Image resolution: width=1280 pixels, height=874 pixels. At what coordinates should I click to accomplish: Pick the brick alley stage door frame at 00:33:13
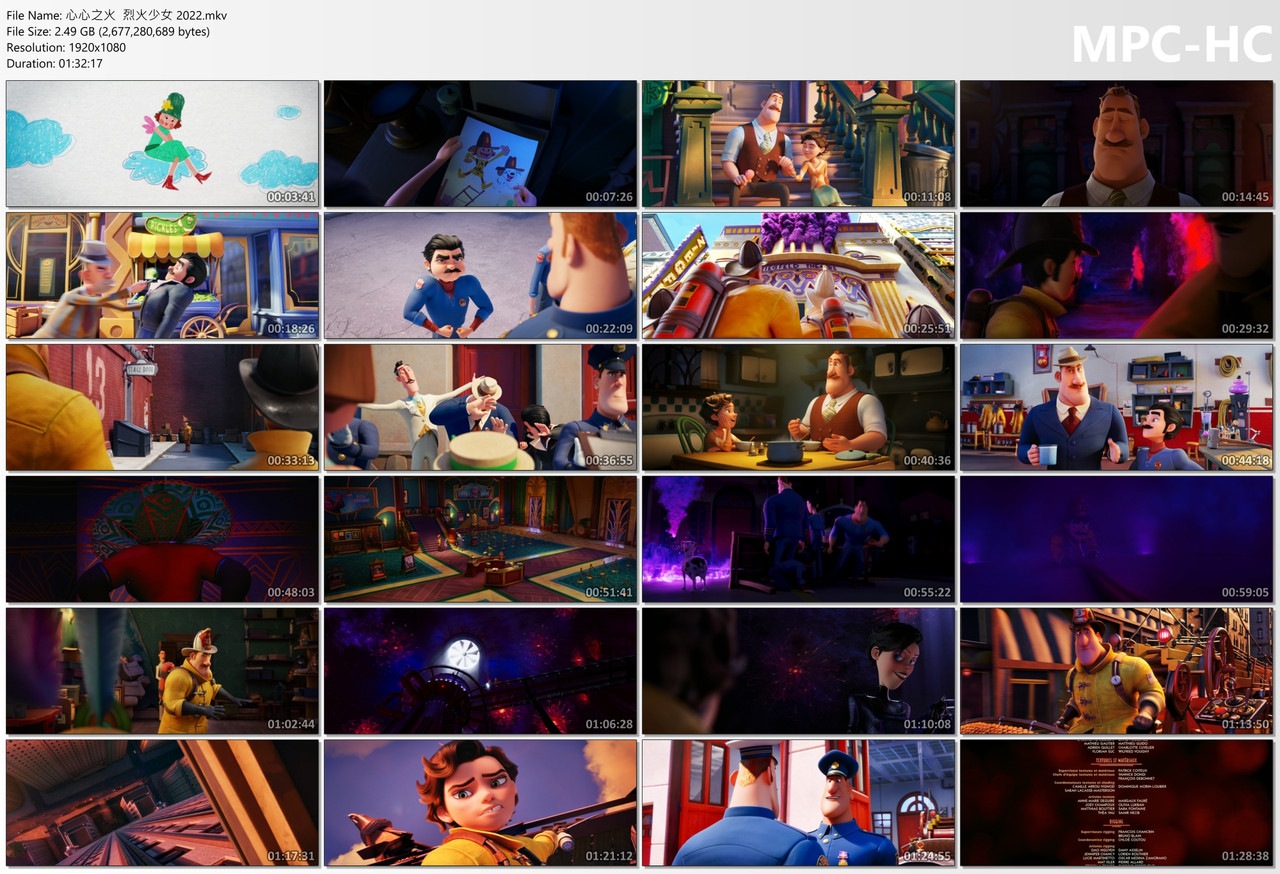pos(162,407)
